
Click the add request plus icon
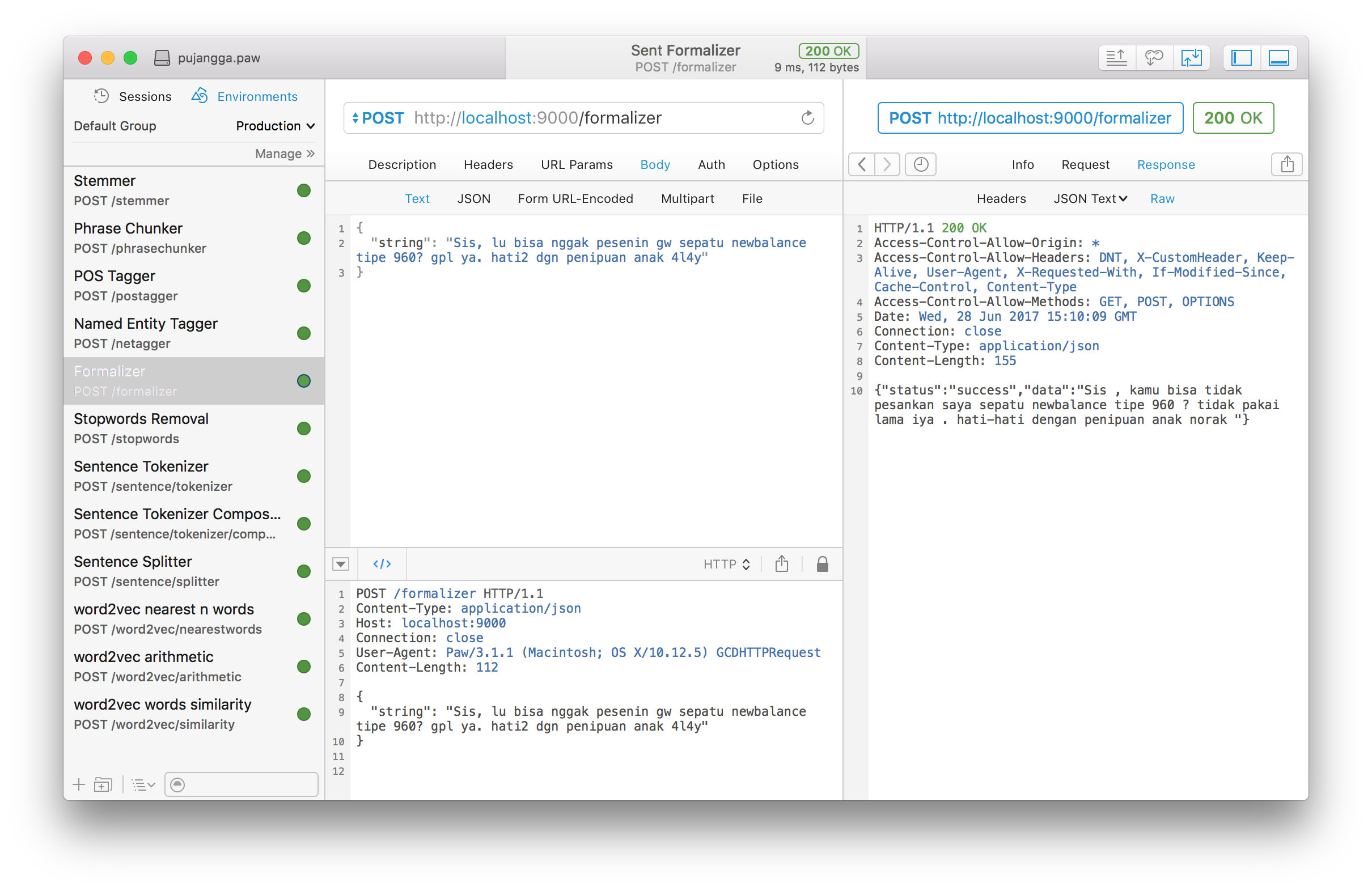click(79, 784)
